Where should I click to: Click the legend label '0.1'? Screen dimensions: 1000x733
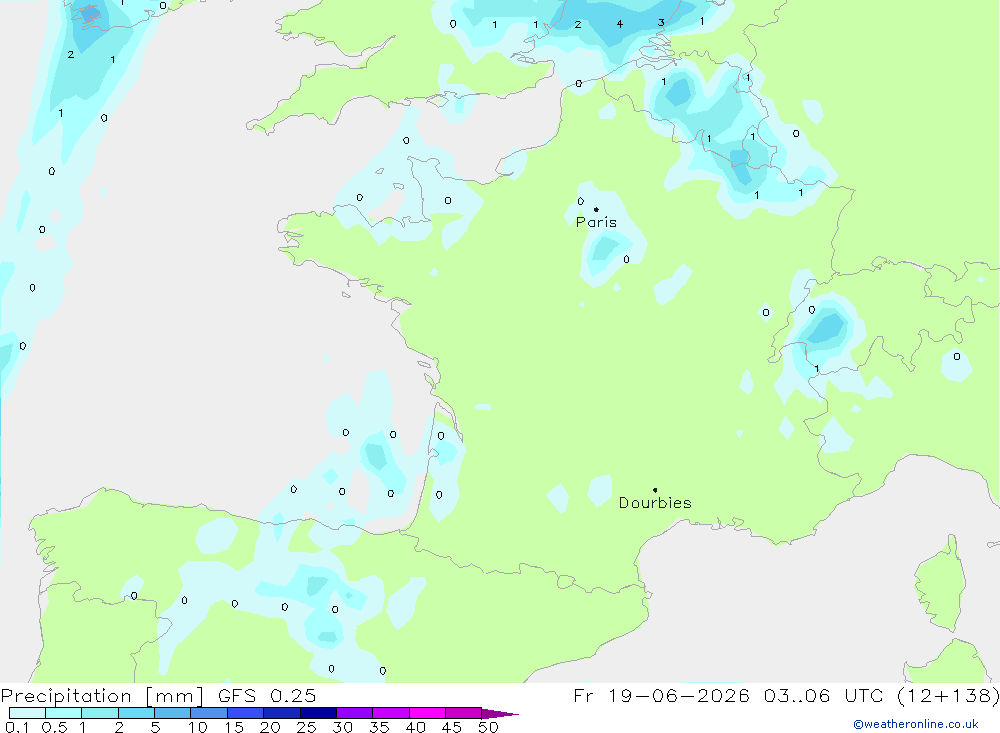point(17,727)
